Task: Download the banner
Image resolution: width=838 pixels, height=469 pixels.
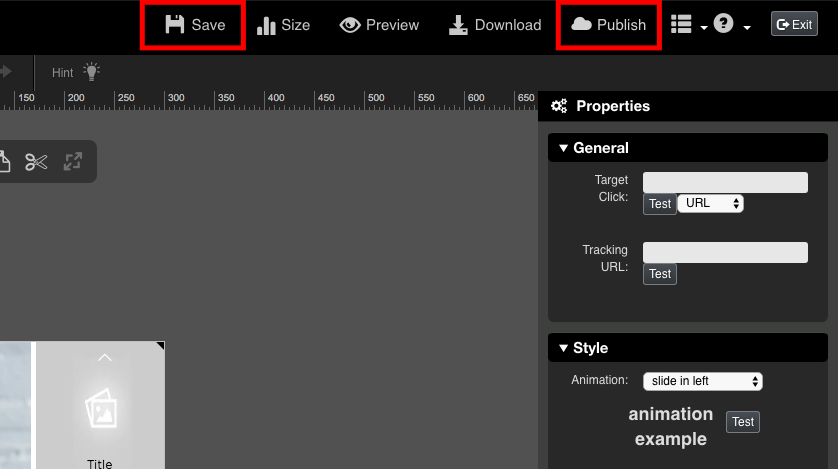Action: point(494,25)
